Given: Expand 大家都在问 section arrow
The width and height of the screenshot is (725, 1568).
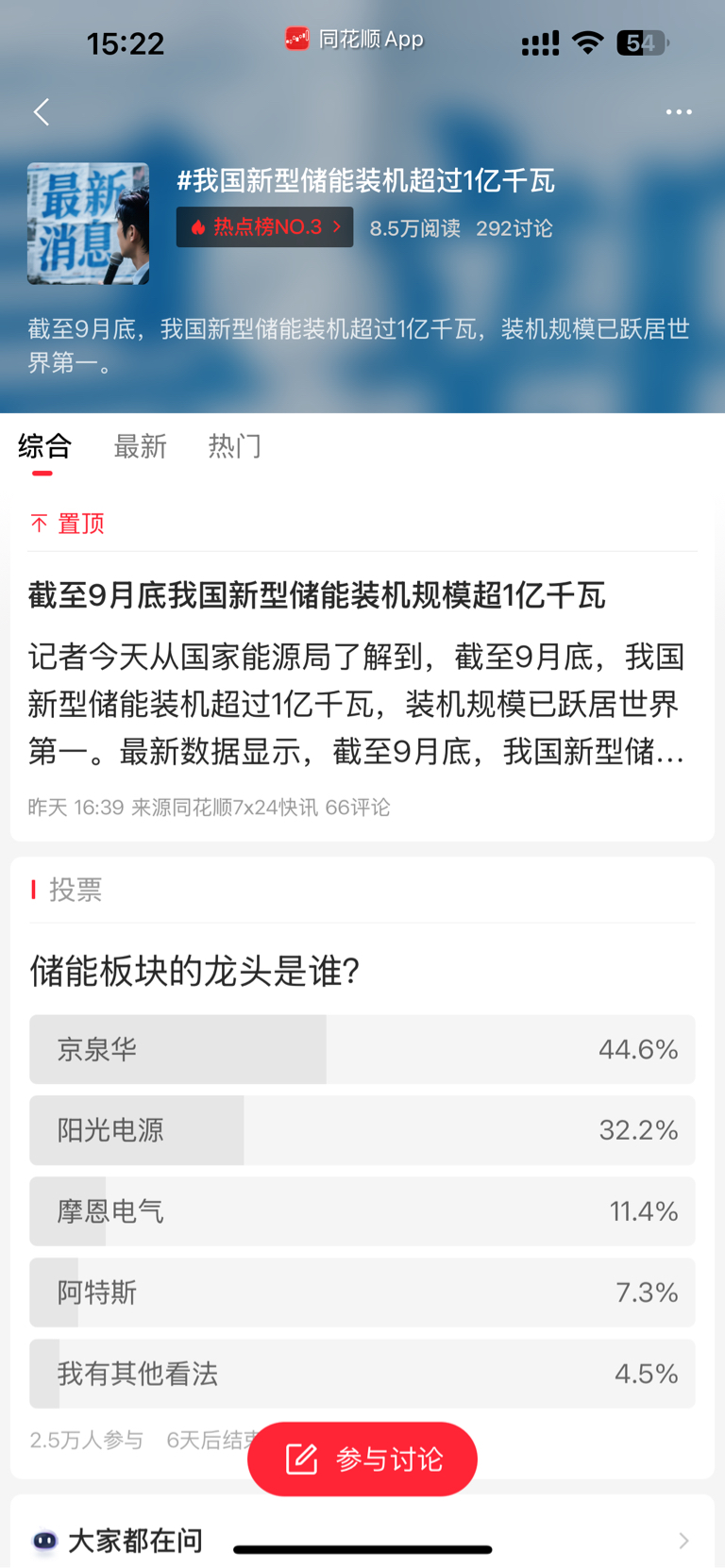Looking at the screenshot, I should (683, 1541).
